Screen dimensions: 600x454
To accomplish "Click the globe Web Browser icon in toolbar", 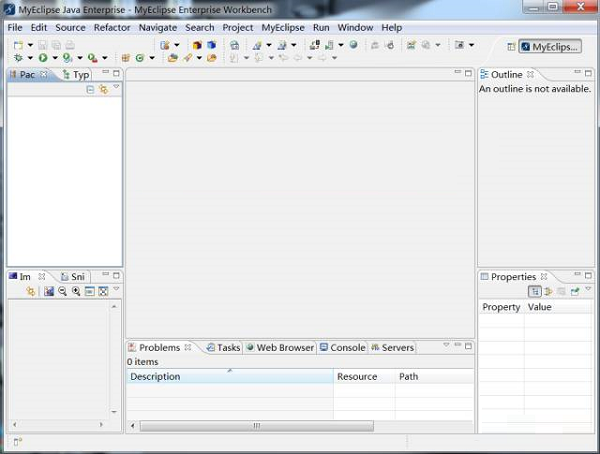I will pos(354,45).
